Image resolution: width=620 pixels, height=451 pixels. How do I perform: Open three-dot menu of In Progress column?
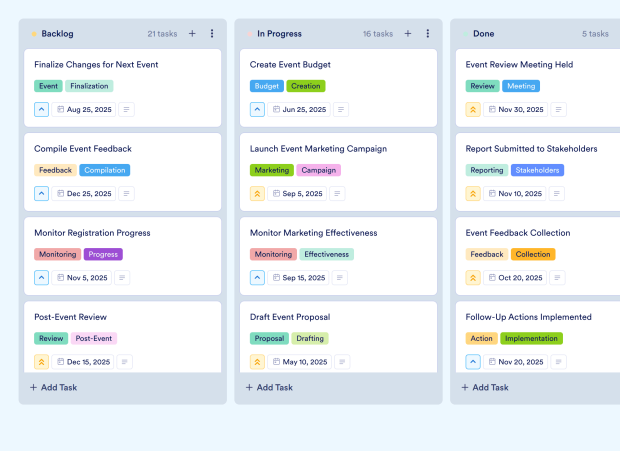[428, 34]
